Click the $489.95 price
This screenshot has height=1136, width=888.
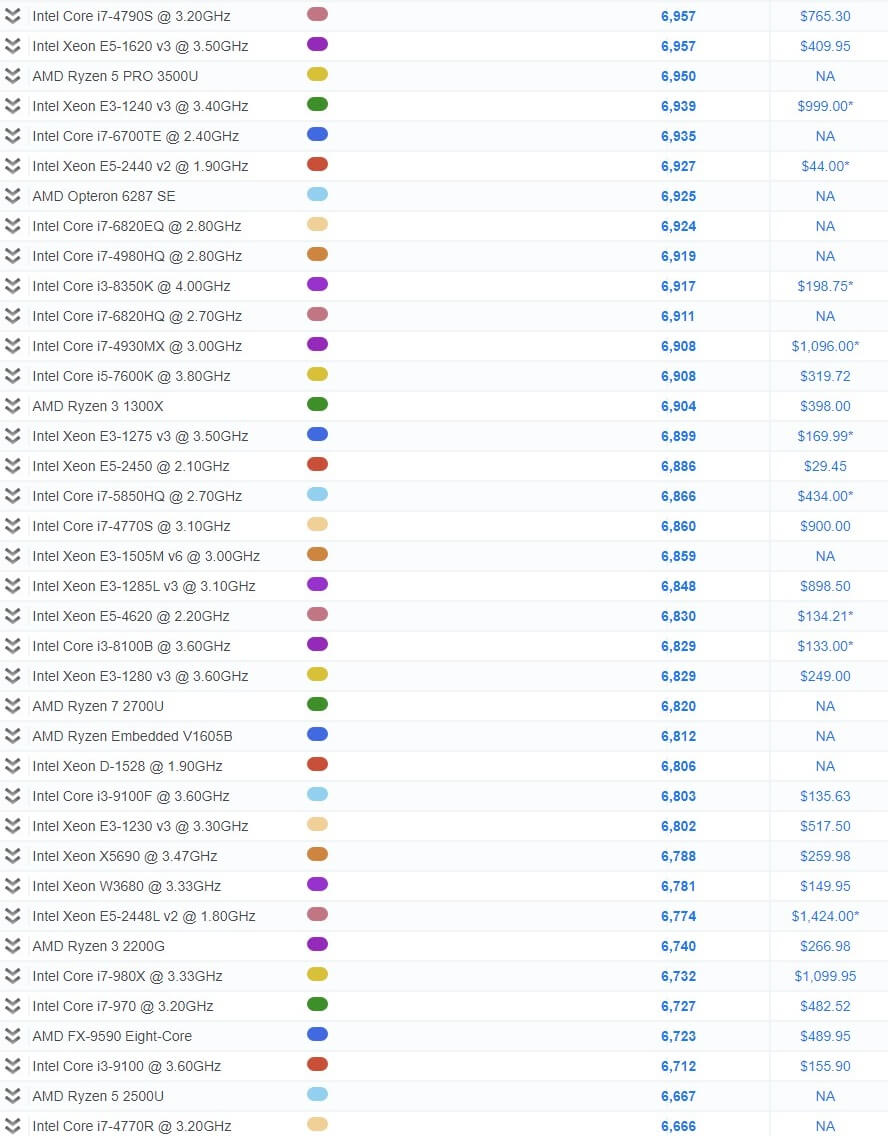point(825,1036)
